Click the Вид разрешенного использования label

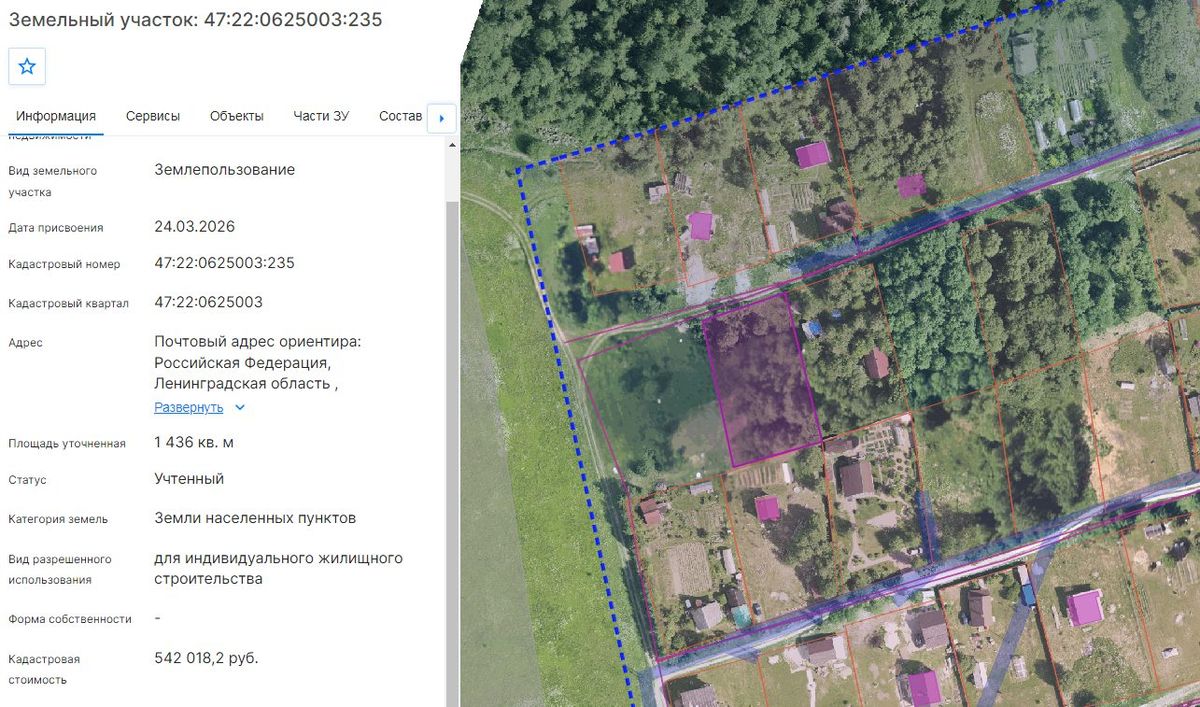pyautogui.click(x=60, y=569)
